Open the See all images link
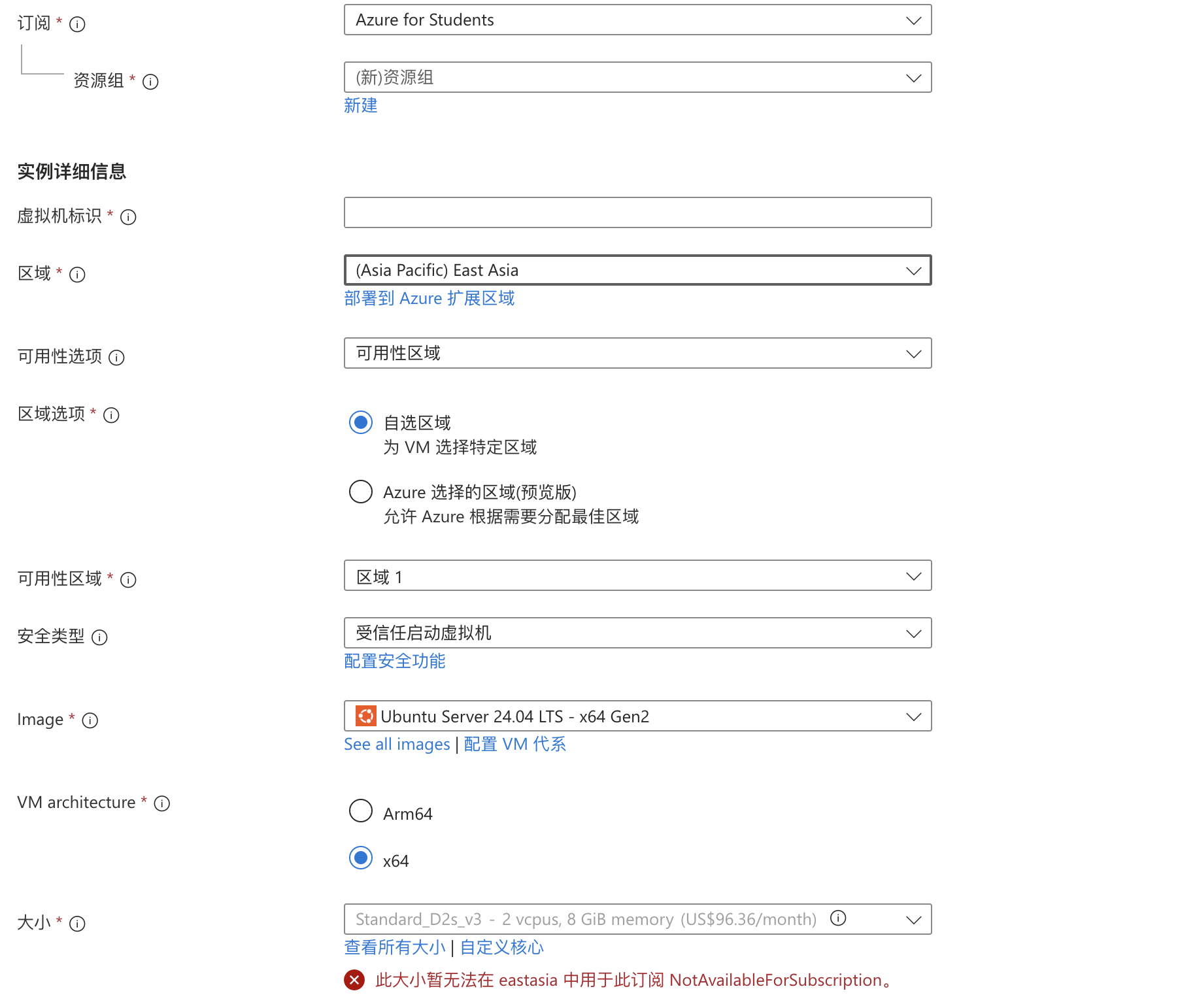The image size is (1195, 1008). pos(397,745)
